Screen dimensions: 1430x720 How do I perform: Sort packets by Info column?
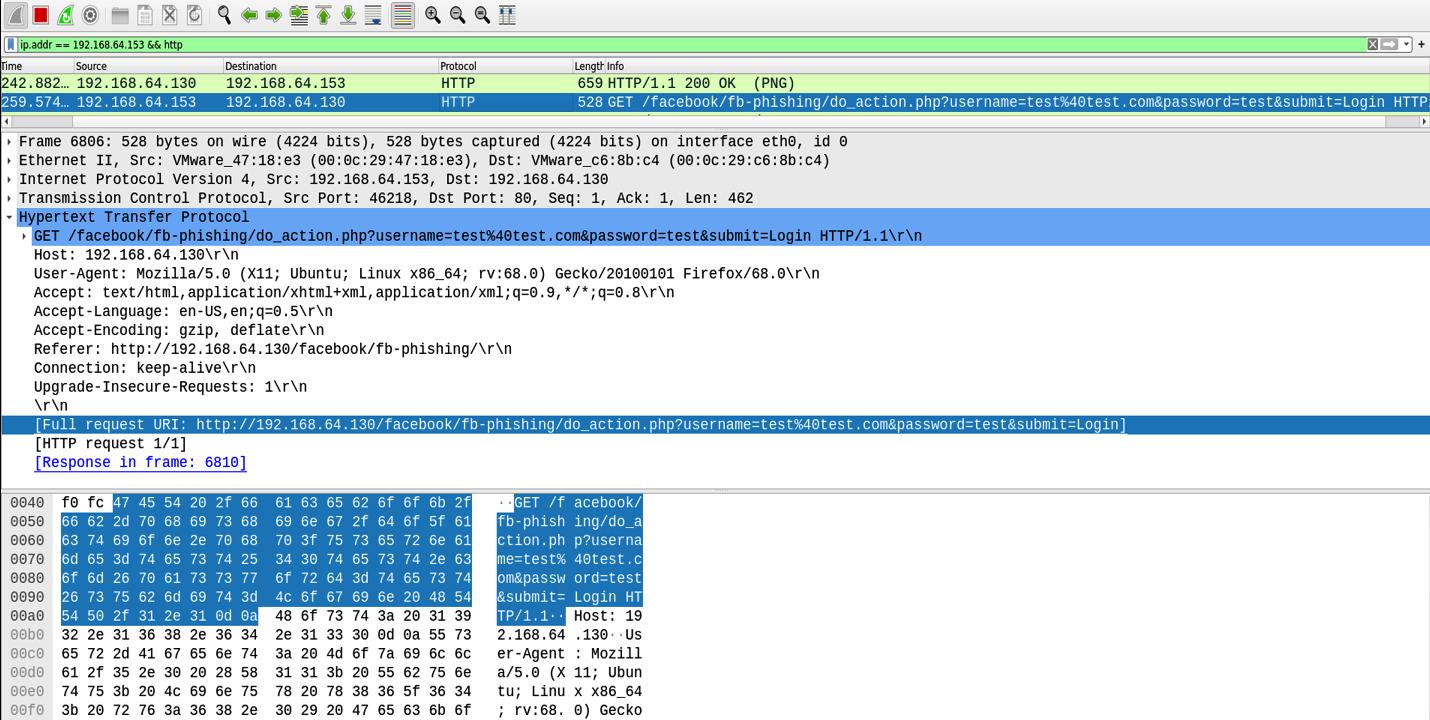1017,66
